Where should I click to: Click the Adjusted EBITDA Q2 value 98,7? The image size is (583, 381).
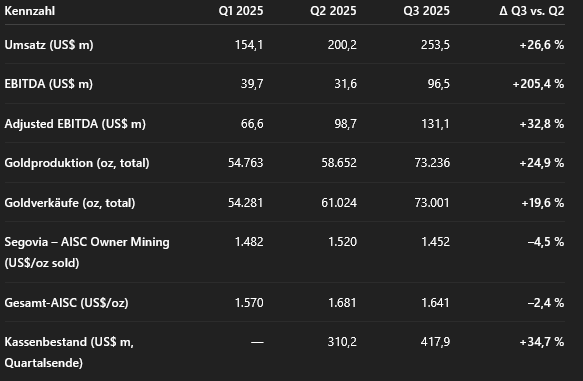point(345,123)
